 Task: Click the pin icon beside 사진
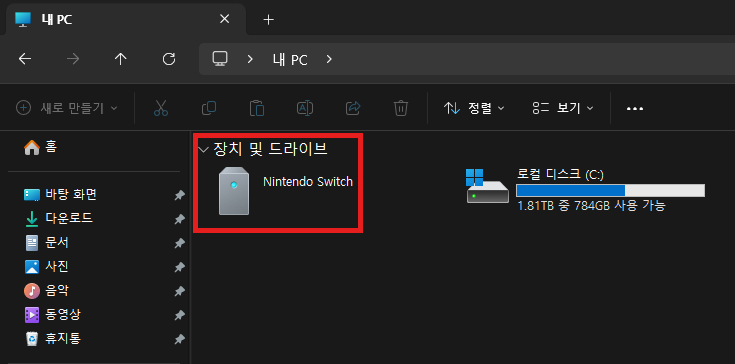click(180, 267)
